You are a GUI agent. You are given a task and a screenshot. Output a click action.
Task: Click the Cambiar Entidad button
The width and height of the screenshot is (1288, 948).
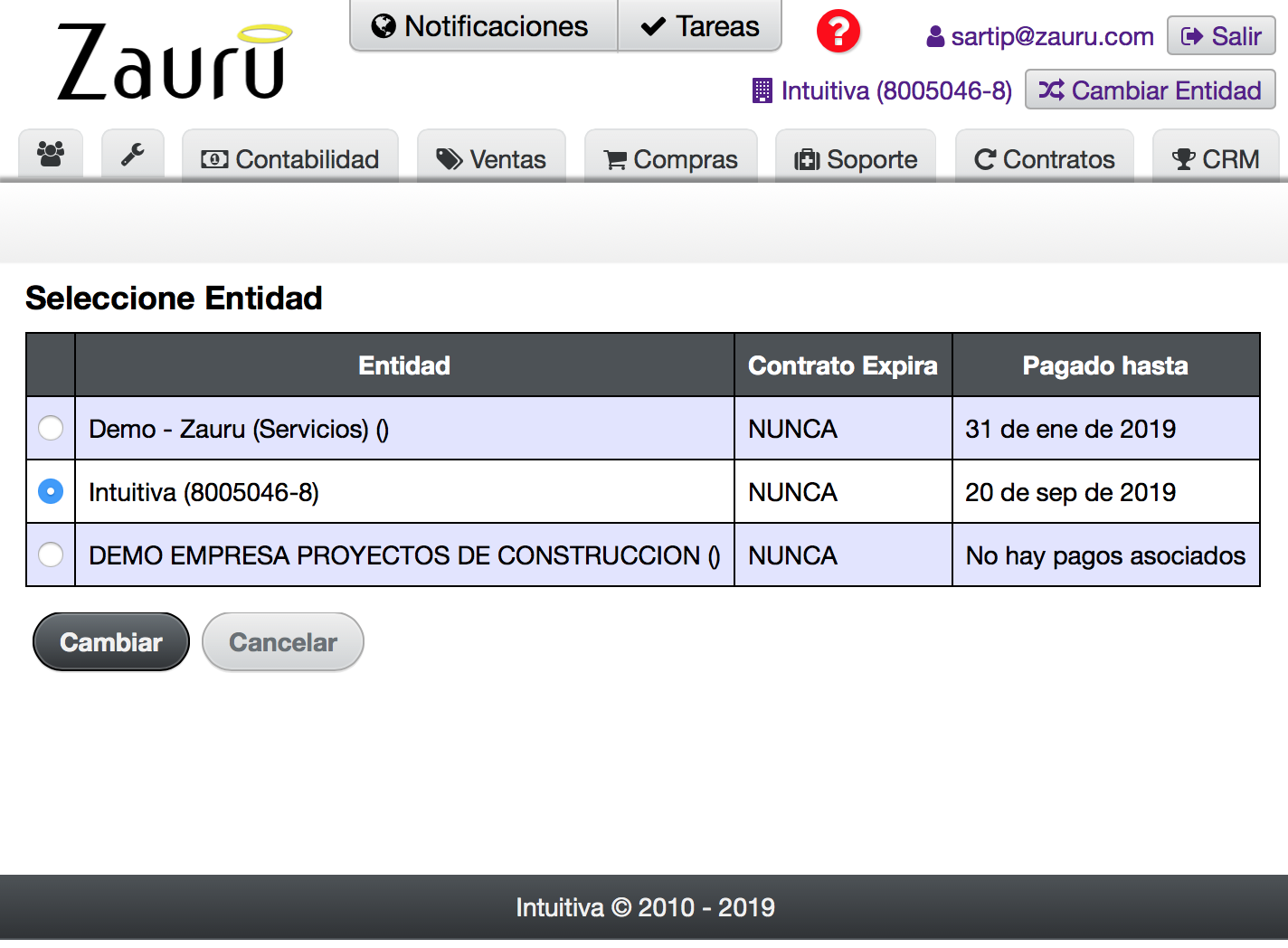[x=1150, y=90]
